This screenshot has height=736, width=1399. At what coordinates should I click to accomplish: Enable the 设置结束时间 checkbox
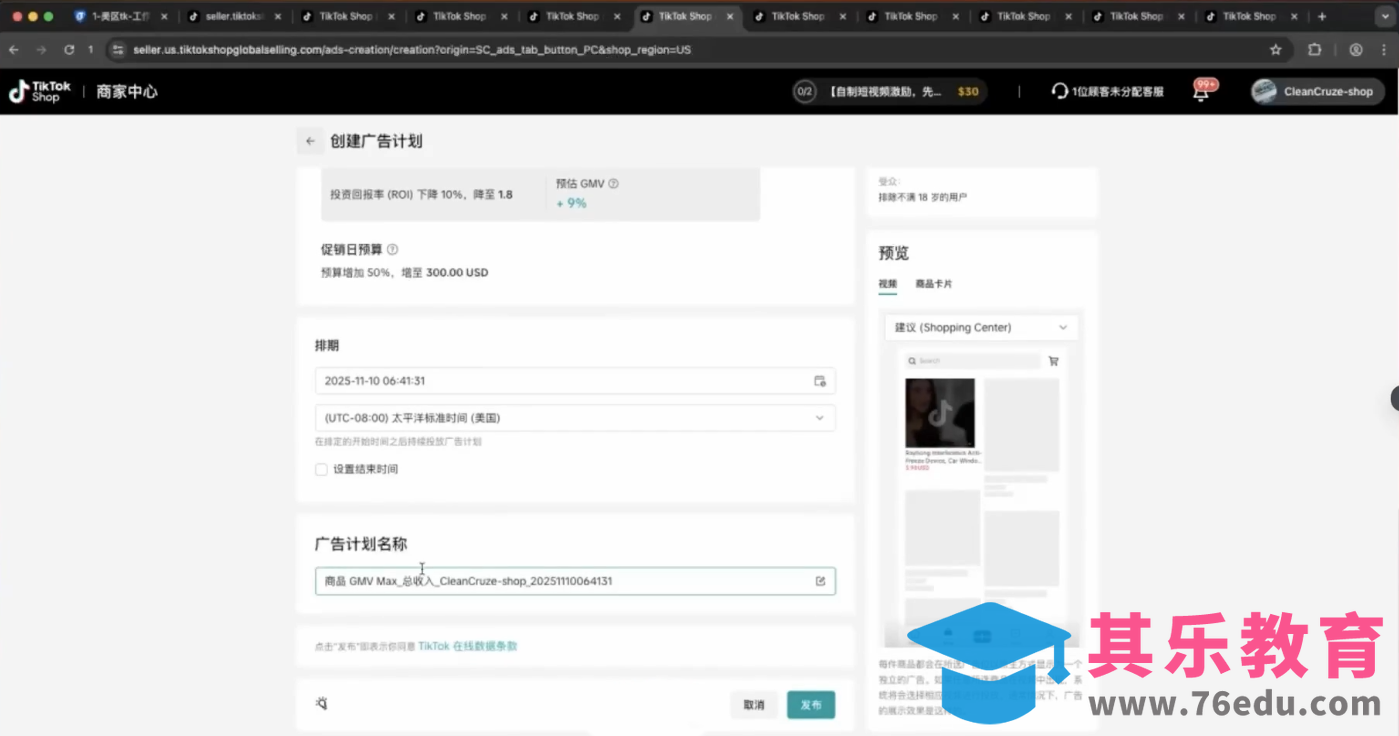[x=321, y=469]
